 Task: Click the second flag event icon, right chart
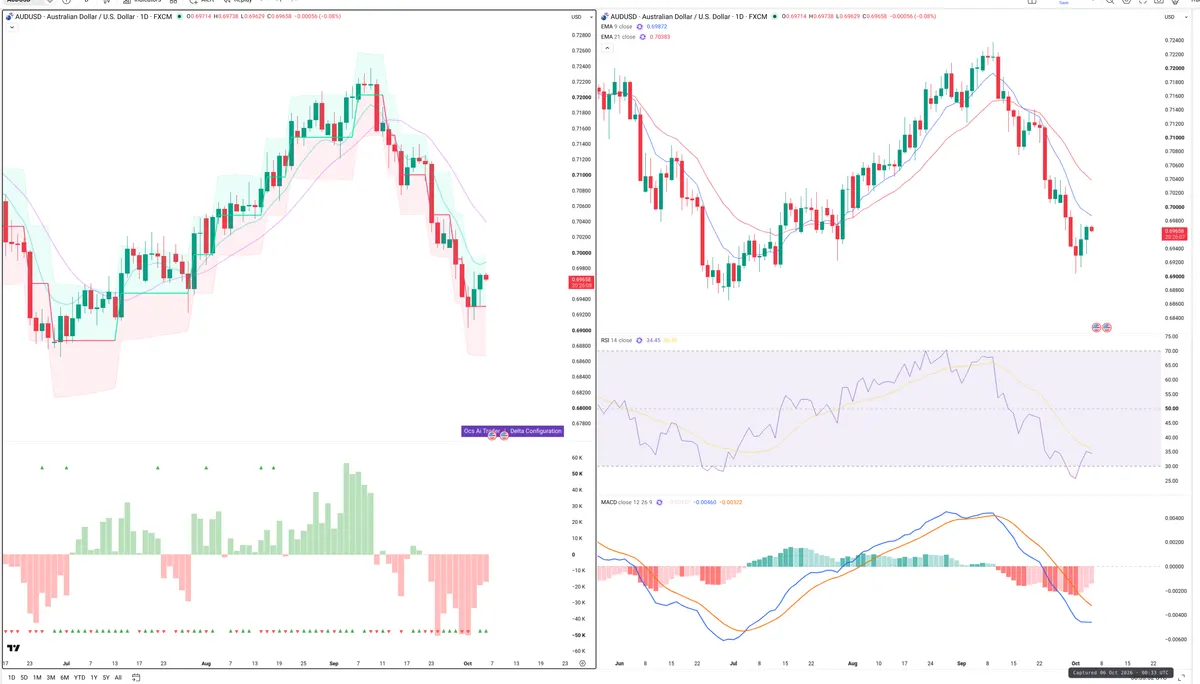point(1107,327)
